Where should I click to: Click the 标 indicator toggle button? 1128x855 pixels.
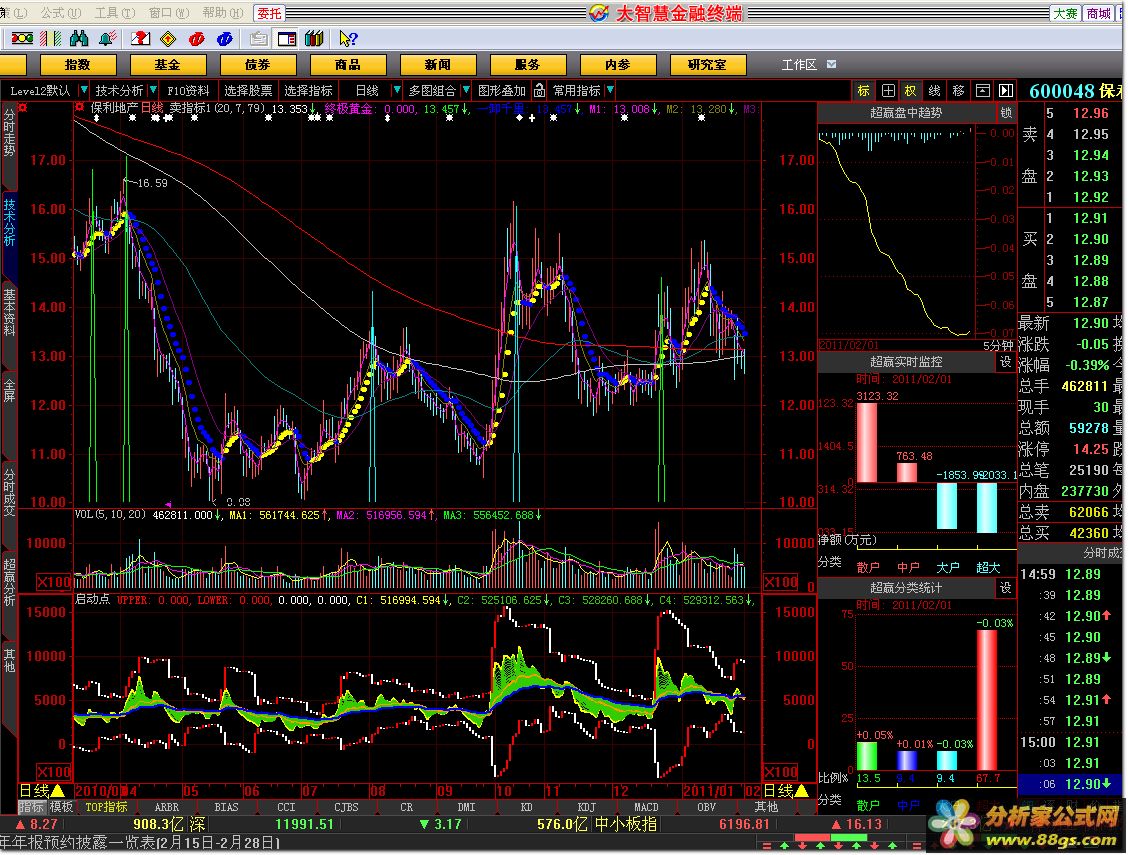pyautogui.click(x=863, y=91)
